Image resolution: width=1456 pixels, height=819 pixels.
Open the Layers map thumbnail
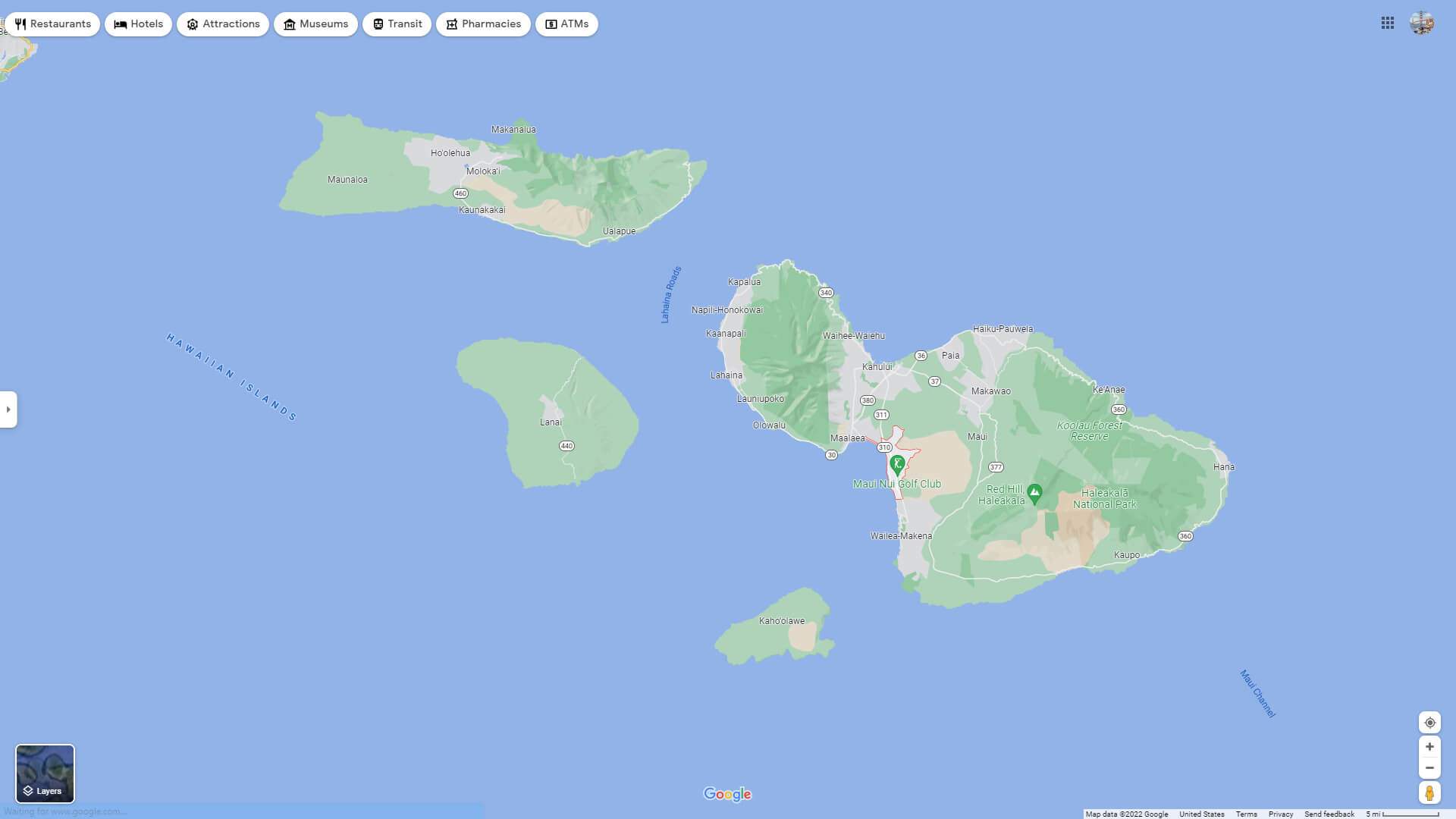point(45,773)
